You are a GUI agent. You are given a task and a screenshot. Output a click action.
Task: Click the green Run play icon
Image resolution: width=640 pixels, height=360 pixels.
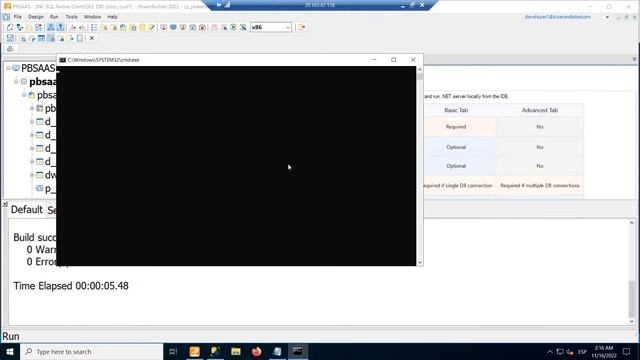(x=233, y=27)
